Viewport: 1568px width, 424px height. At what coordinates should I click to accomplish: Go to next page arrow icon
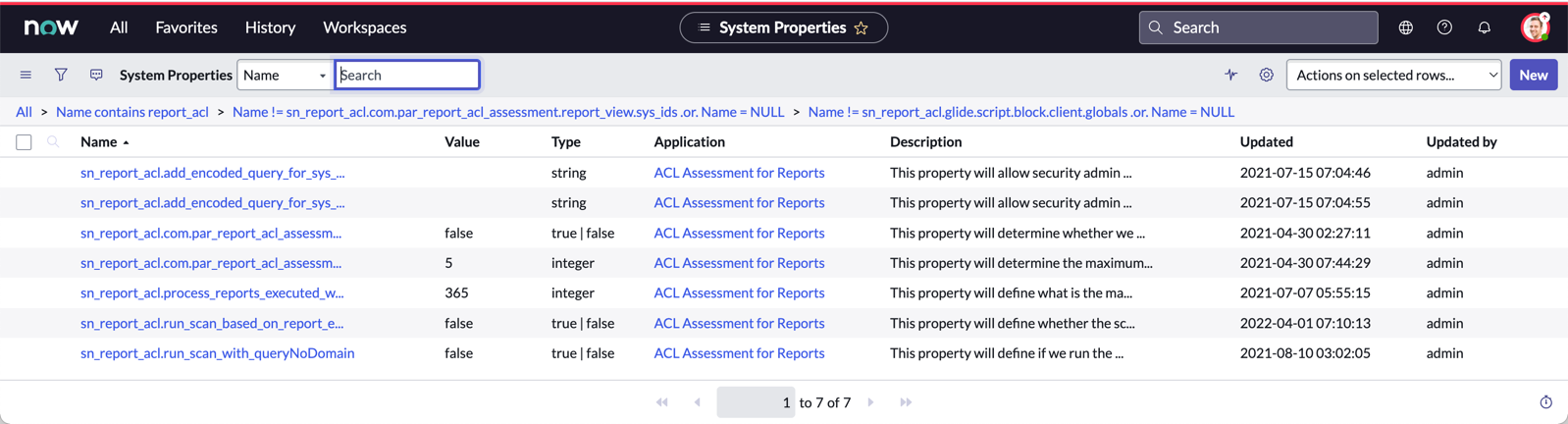coord(870,402)
